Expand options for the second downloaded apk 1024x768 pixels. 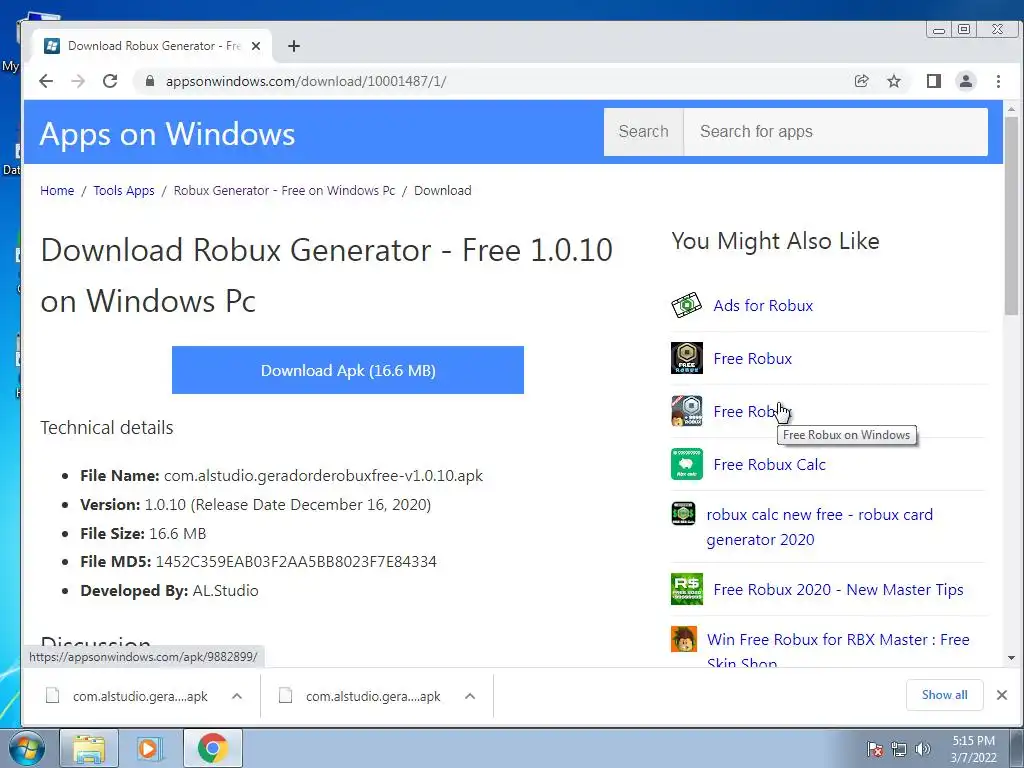[x=470, y=696]
